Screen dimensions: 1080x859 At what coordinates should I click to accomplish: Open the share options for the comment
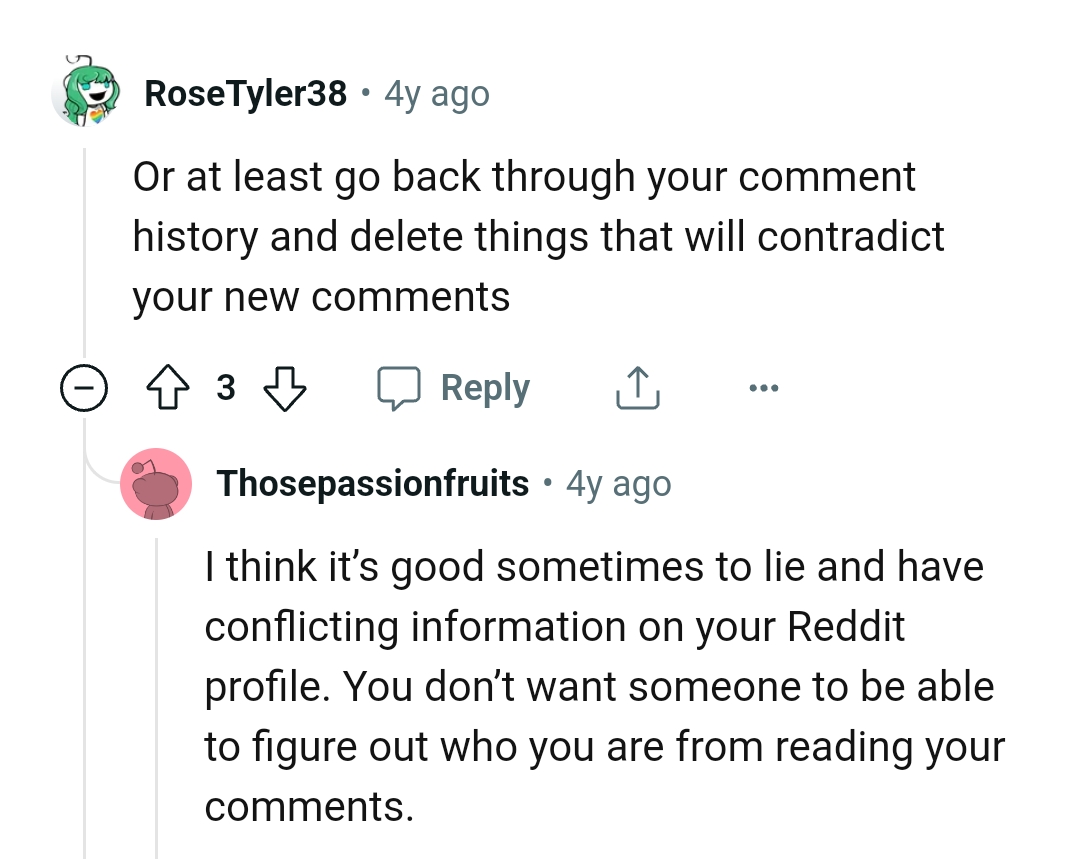637,388
